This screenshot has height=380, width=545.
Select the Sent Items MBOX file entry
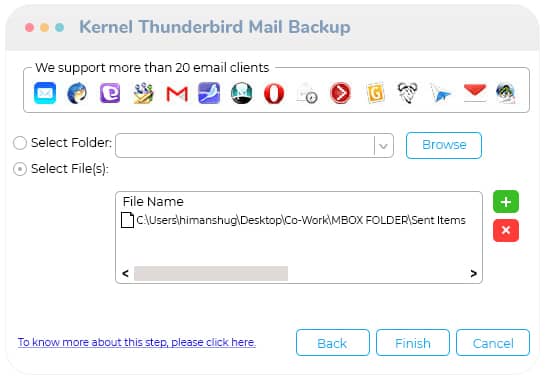click(x=294, y=220)
